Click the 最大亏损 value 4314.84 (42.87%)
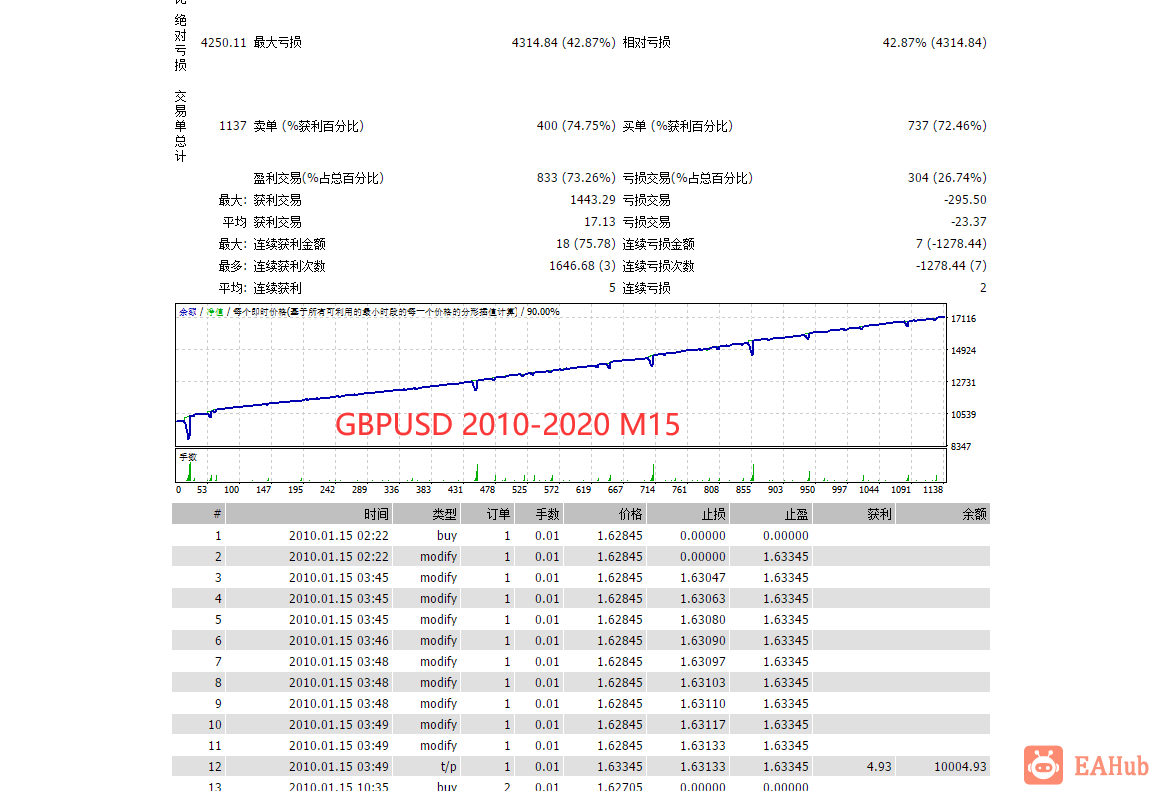This screenshot has height=791, width=1163. 563,42
